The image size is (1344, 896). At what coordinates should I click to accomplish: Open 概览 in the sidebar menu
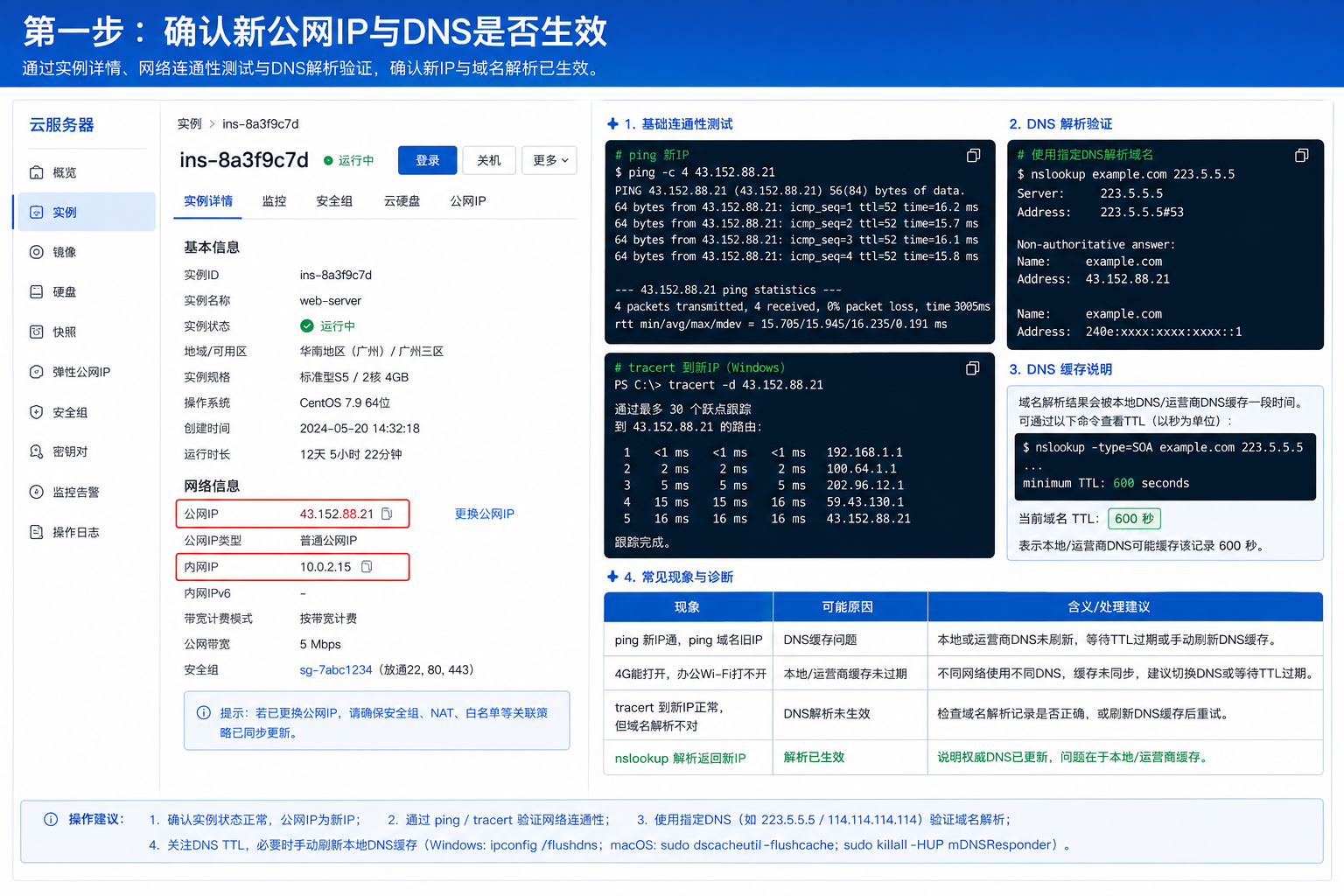tap(87, 172)
